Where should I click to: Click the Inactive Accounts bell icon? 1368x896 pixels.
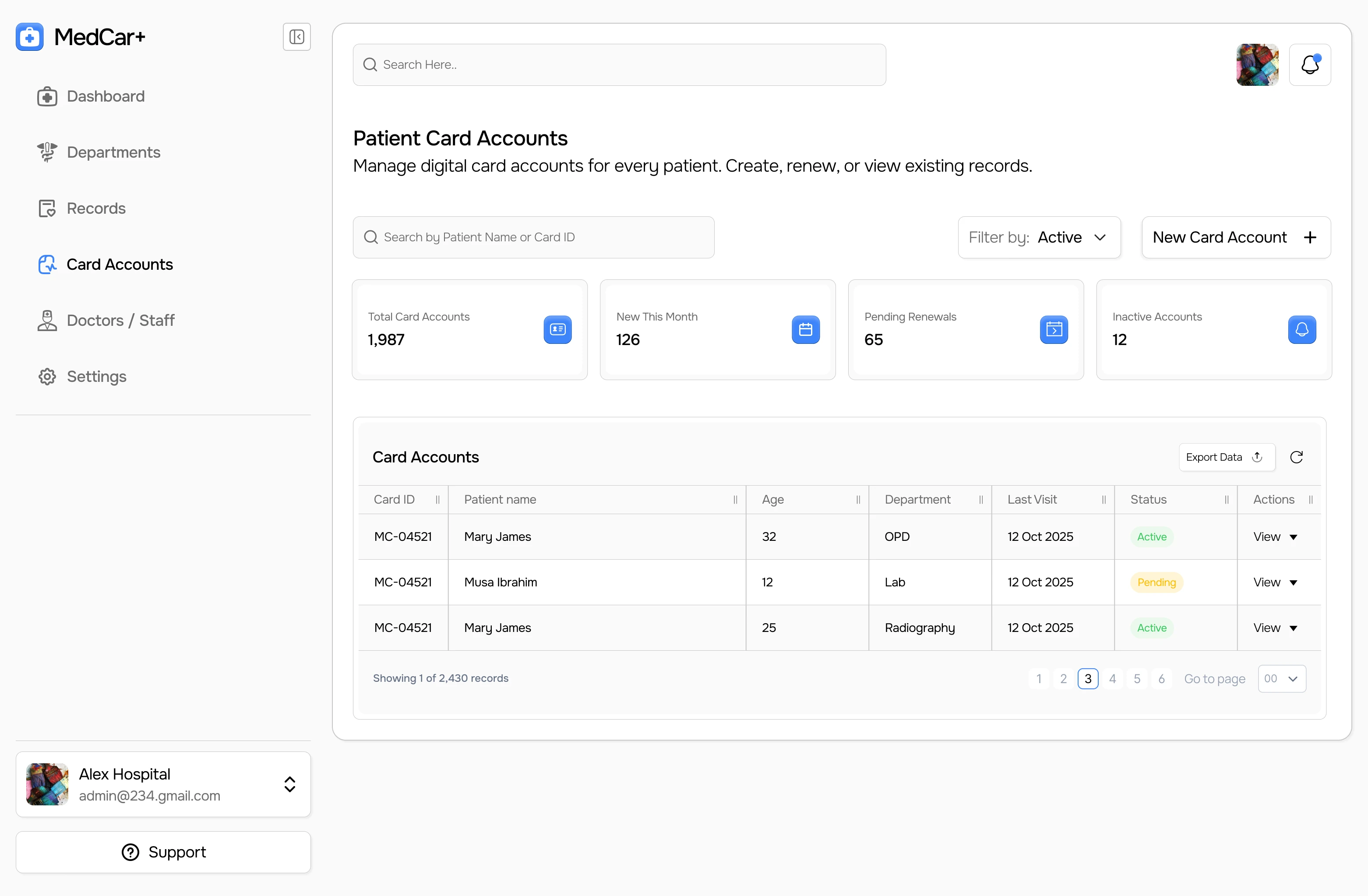click(1301, 329)
